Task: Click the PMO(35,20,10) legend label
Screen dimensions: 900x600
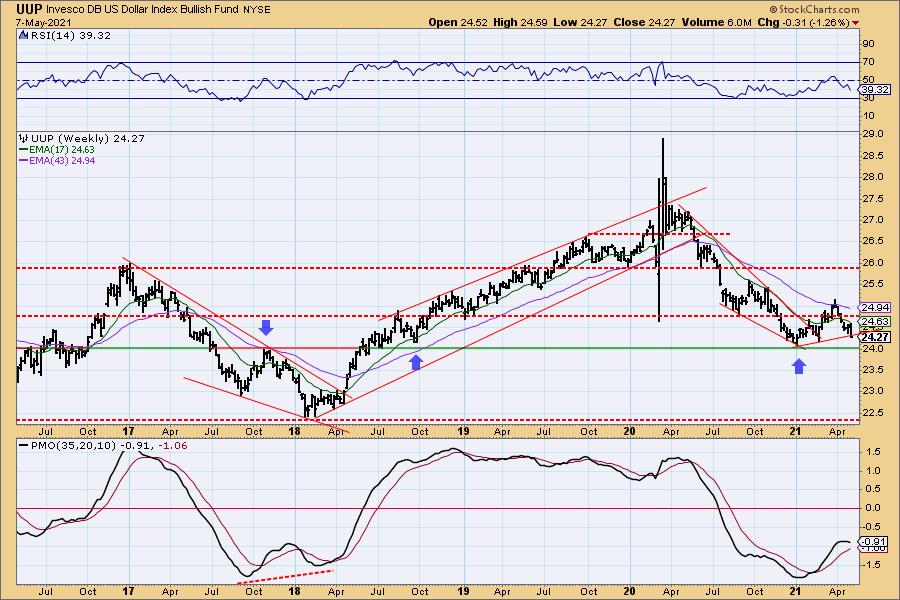Action: (73, 446)
